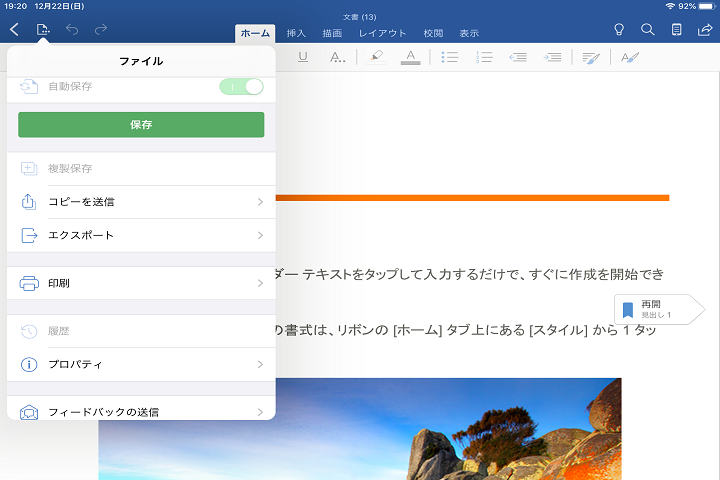This screenshot has width=720, height=480.
Task: Increase the paragraph indent
Action: (552, 57)
